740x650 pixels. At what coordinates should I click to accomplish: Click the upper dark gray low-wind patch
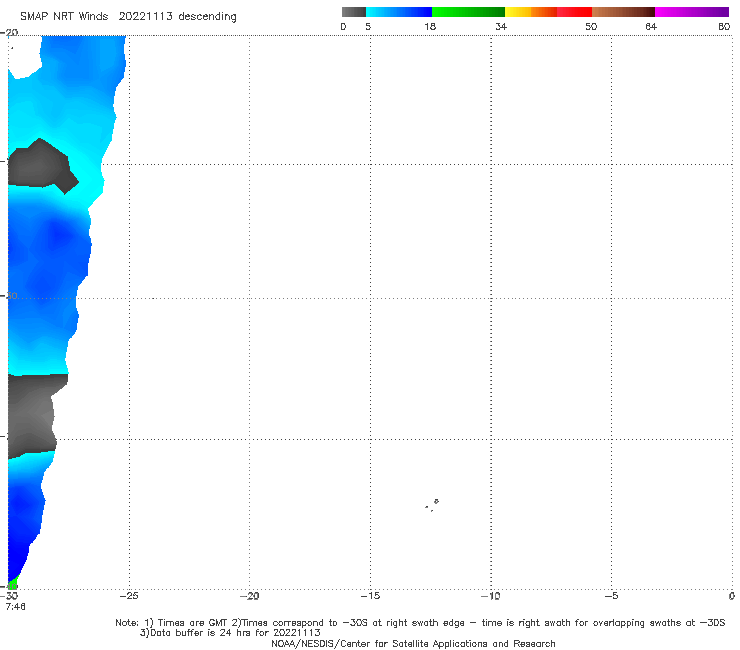coord(42,166)
